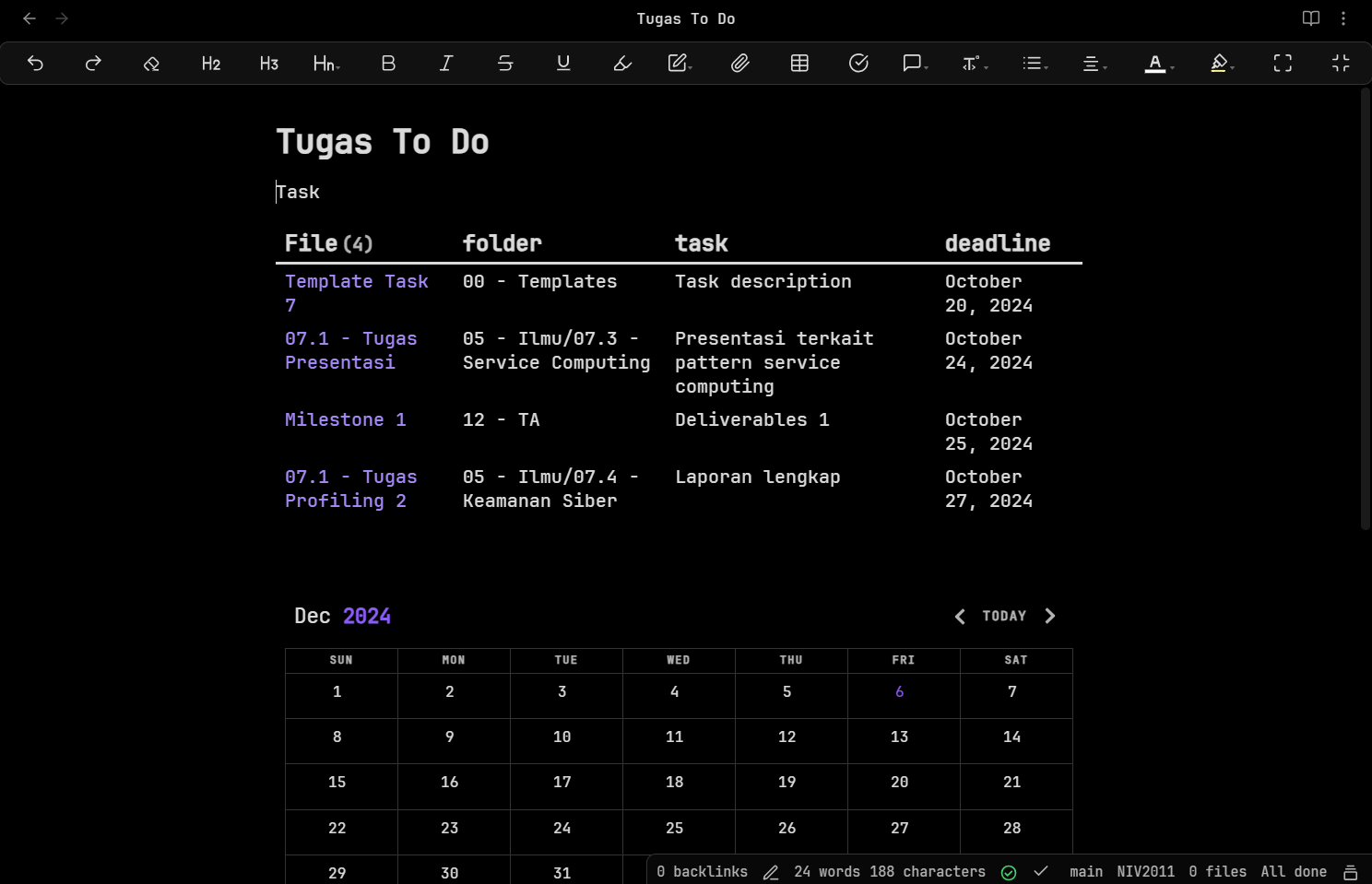This screenshot has height=884, width=1372.
Task: Switch to reading view with the book icon
Action: coord(1308,18)
